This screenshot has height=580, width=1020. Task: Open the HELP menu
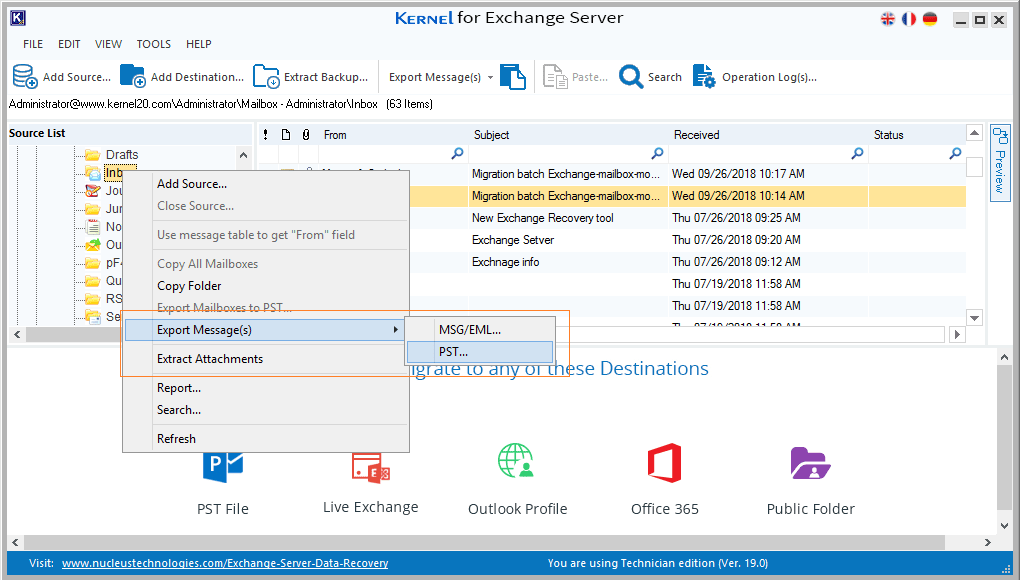click(x=198, y=44)
